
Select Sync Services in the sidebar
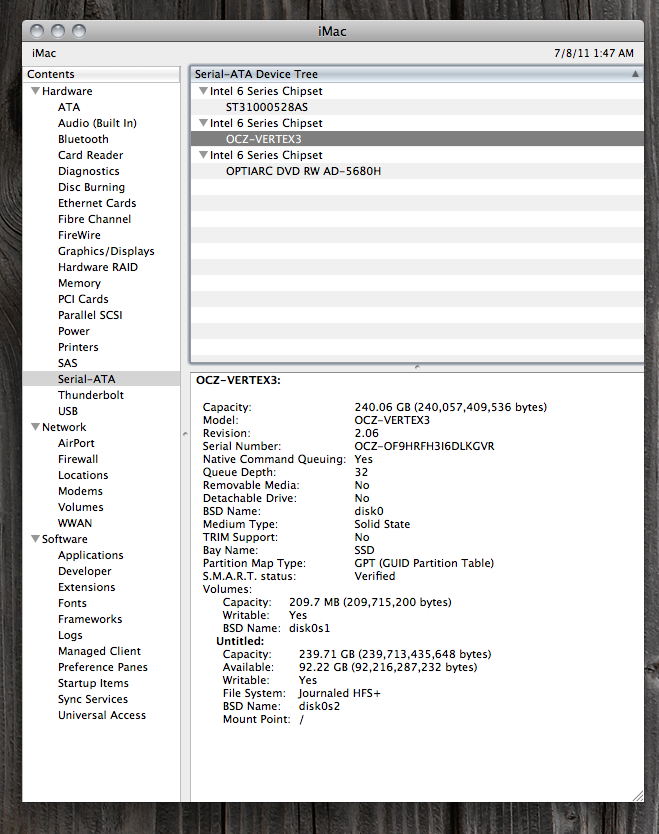pyautogui.click(x=93, y=699)
